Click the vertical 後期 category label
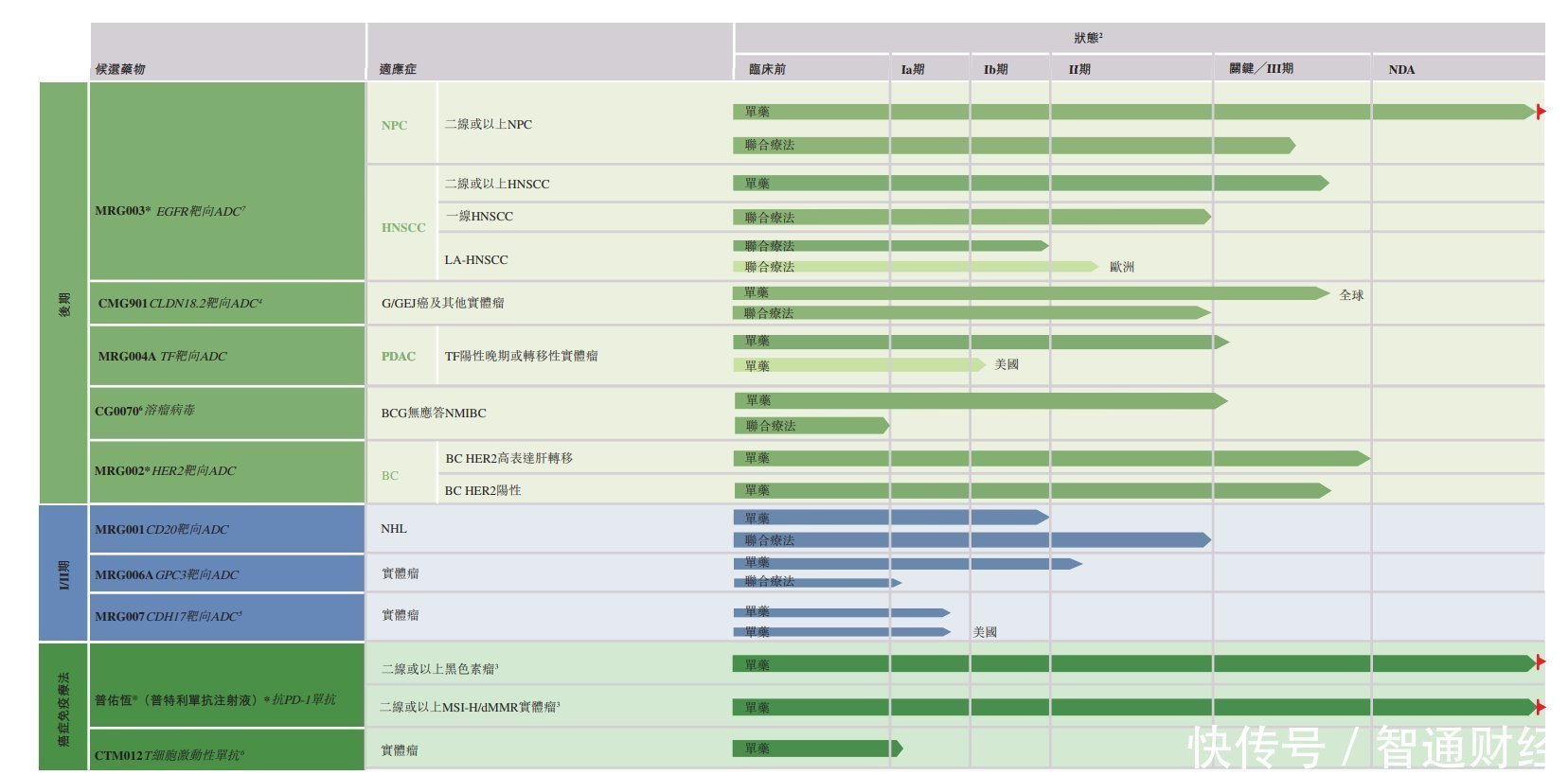1568x775 pixels. point(64,303)
